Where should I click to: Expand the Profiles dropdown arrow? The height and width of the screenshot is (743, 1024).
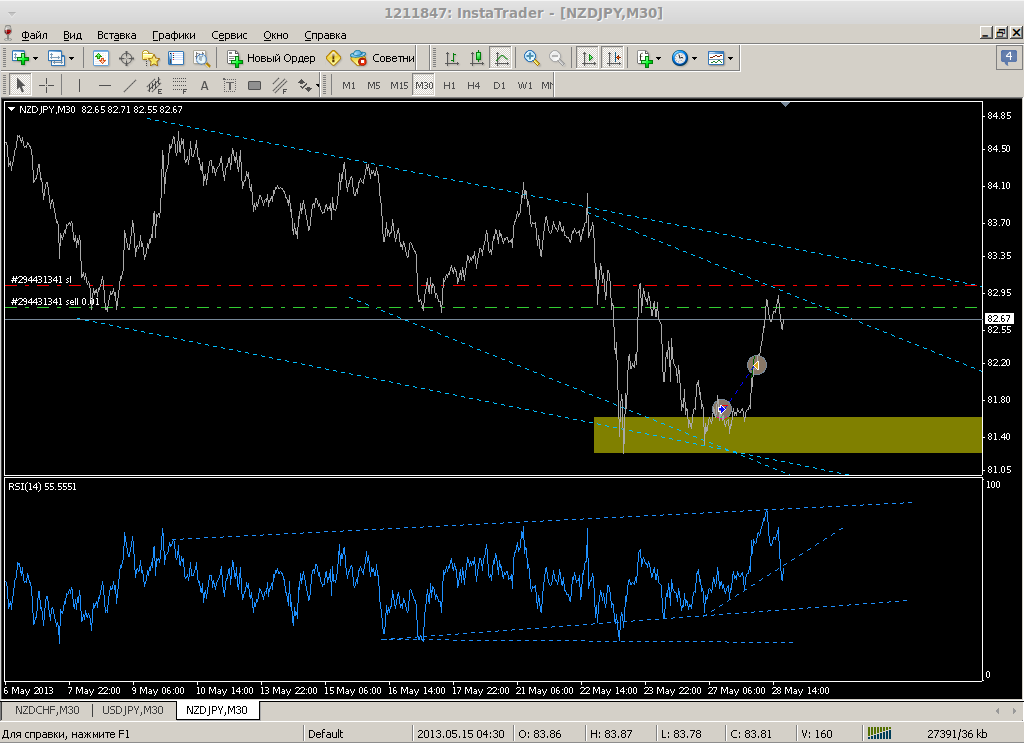(x=71, y=58)
